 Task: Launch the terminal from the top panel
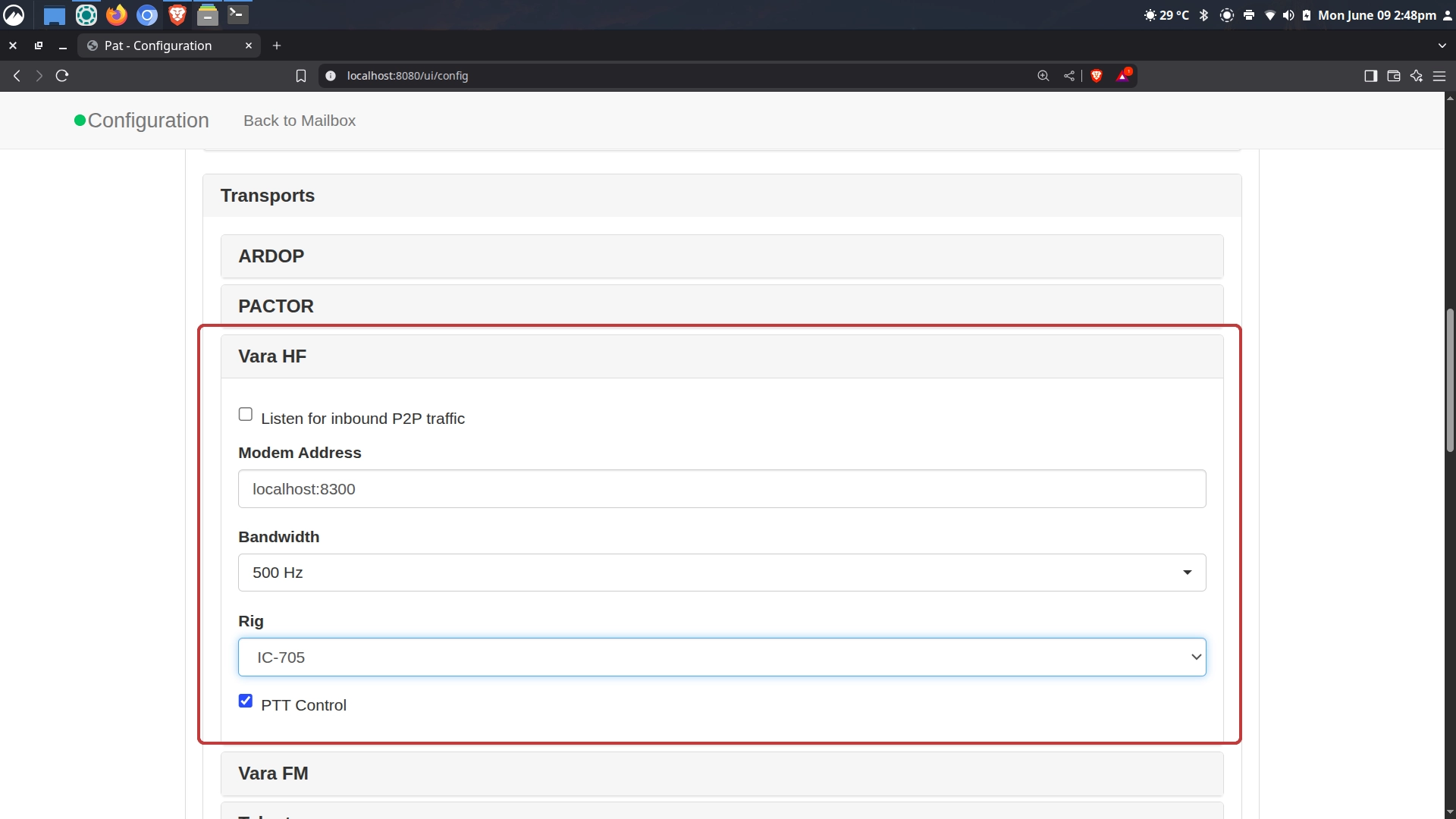(237, 14)
